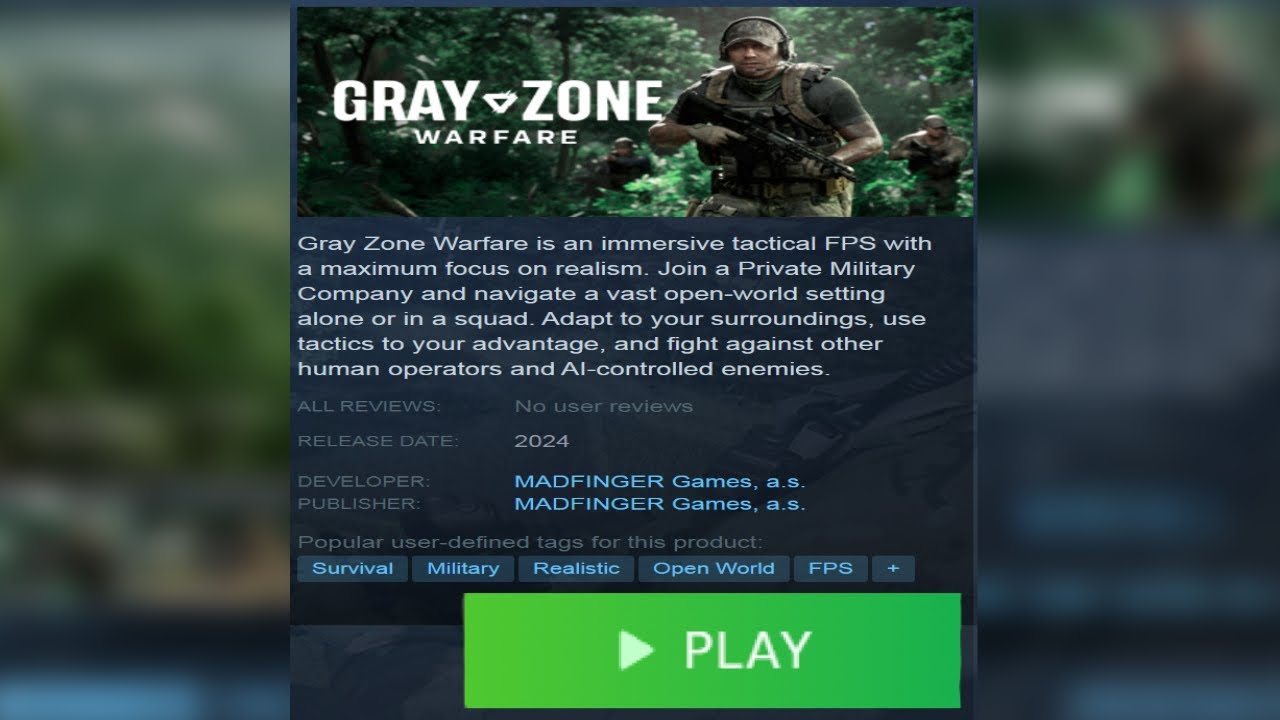Click the ALL REVIEWS label
1280x720 pixels.
[368, 406]
